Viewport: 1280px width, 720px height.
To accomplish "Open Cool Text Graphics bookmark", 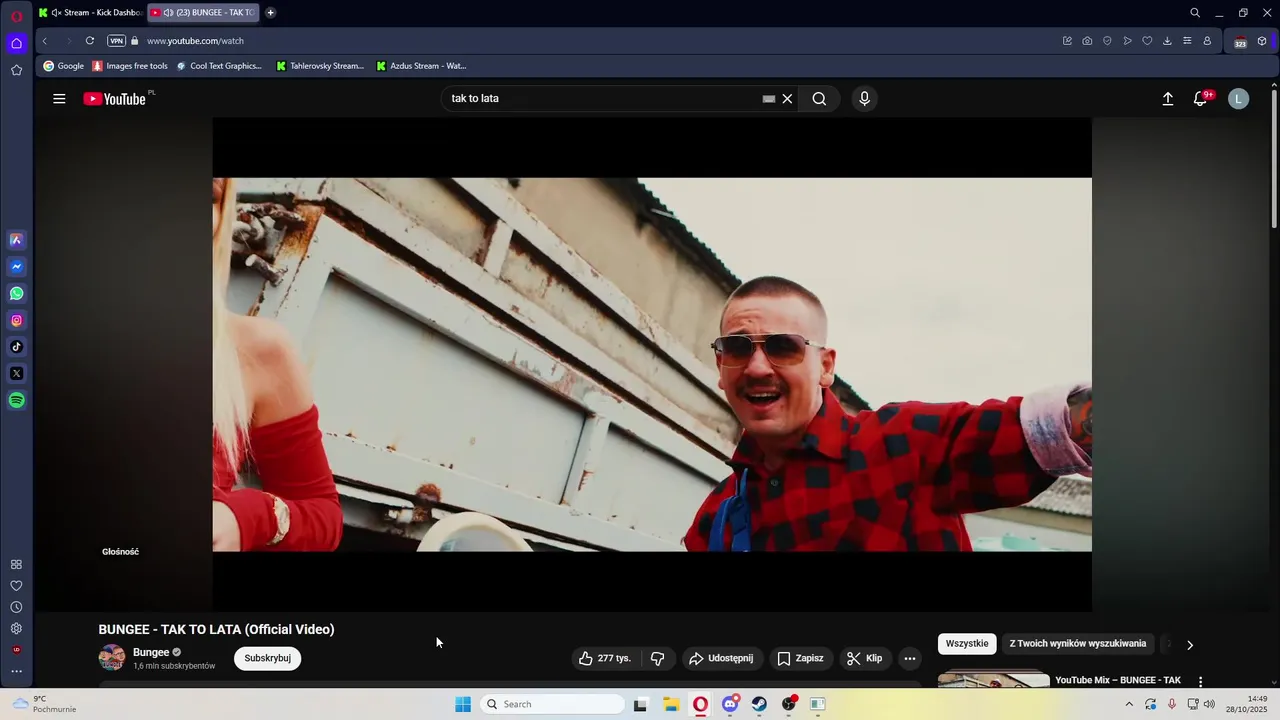I will pyautogui.click(x=218, y=66).
